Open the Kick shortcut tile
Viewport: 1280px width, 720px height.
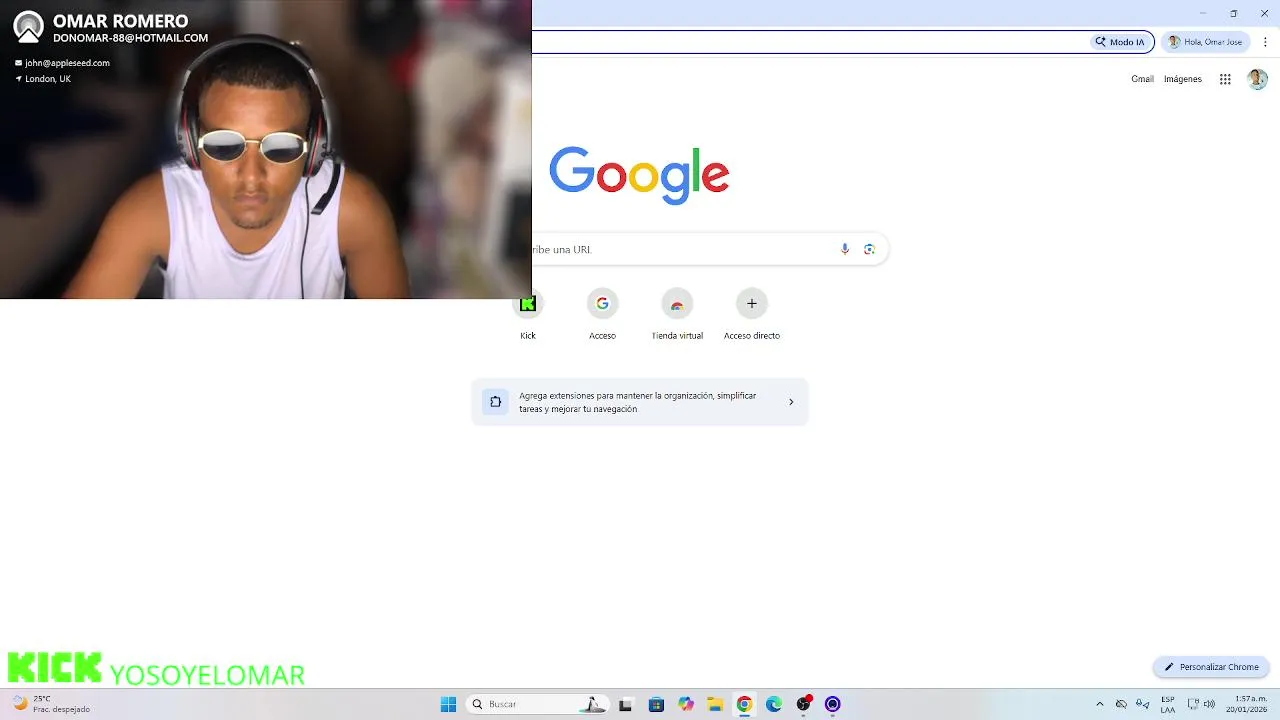528,315
